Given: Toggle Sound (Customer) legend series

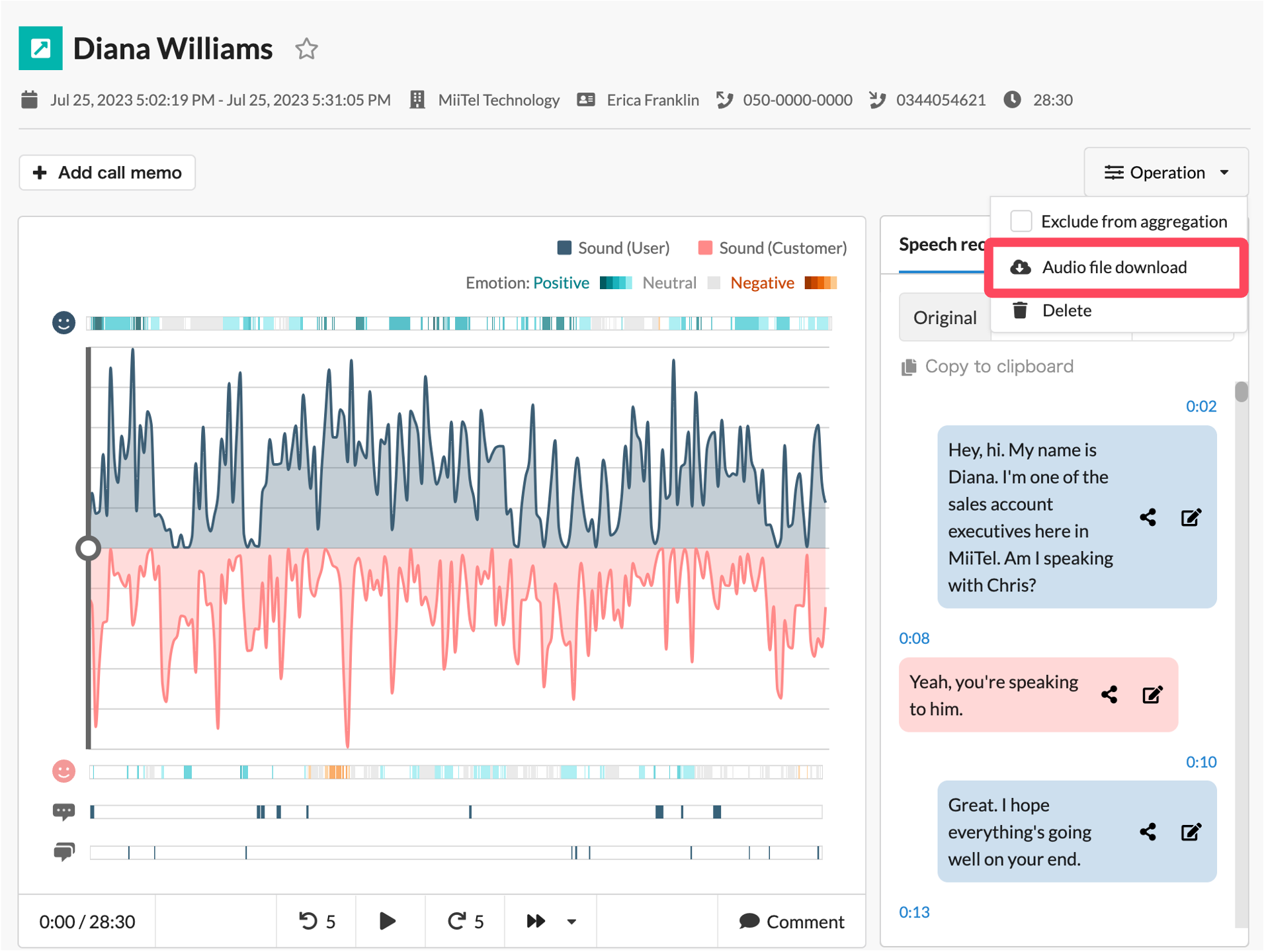Looking at the screenshot, I should click(x=772, y=248).
